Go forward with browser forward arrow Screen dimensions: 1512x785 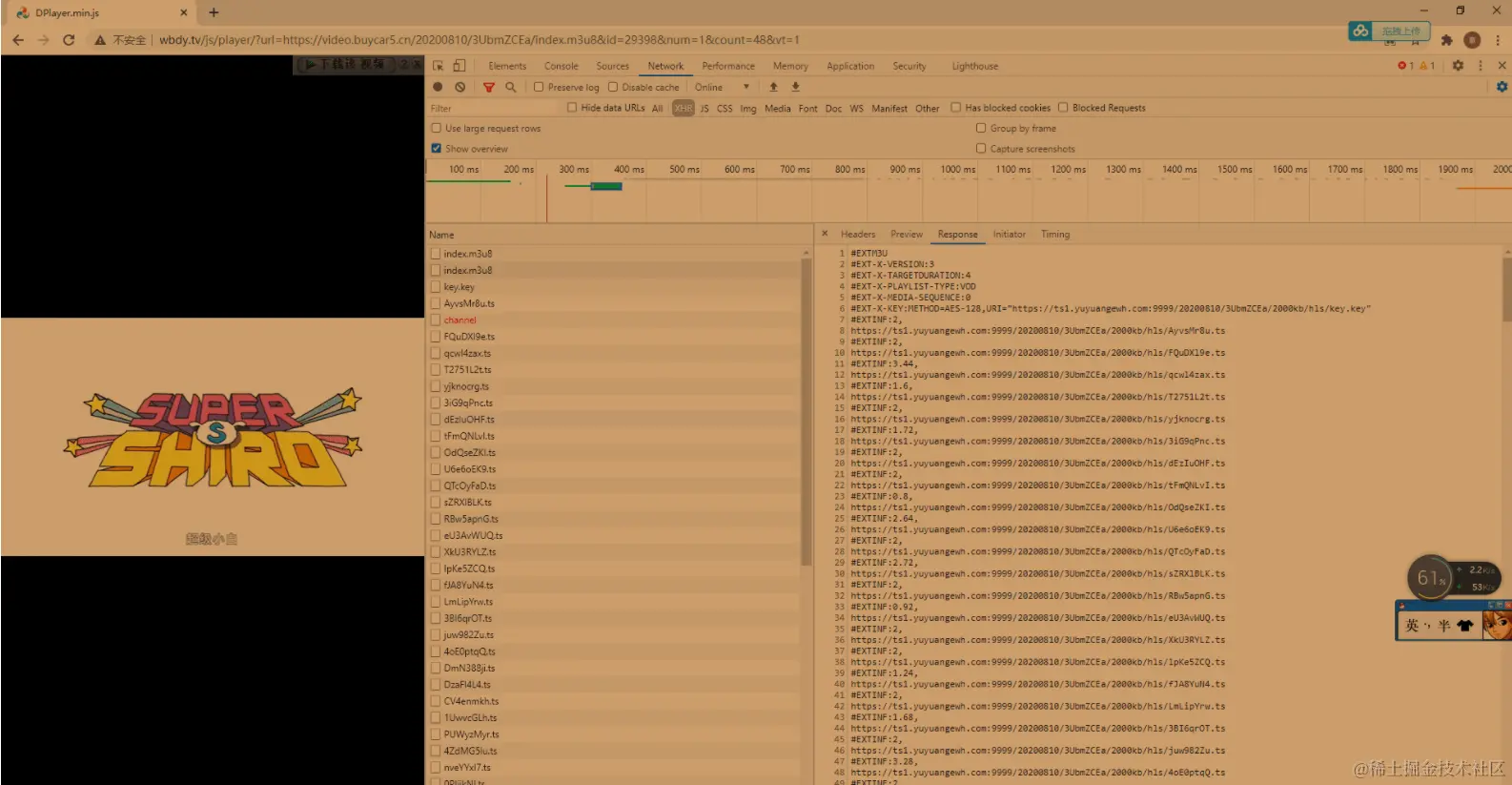(x=44, y=40)
